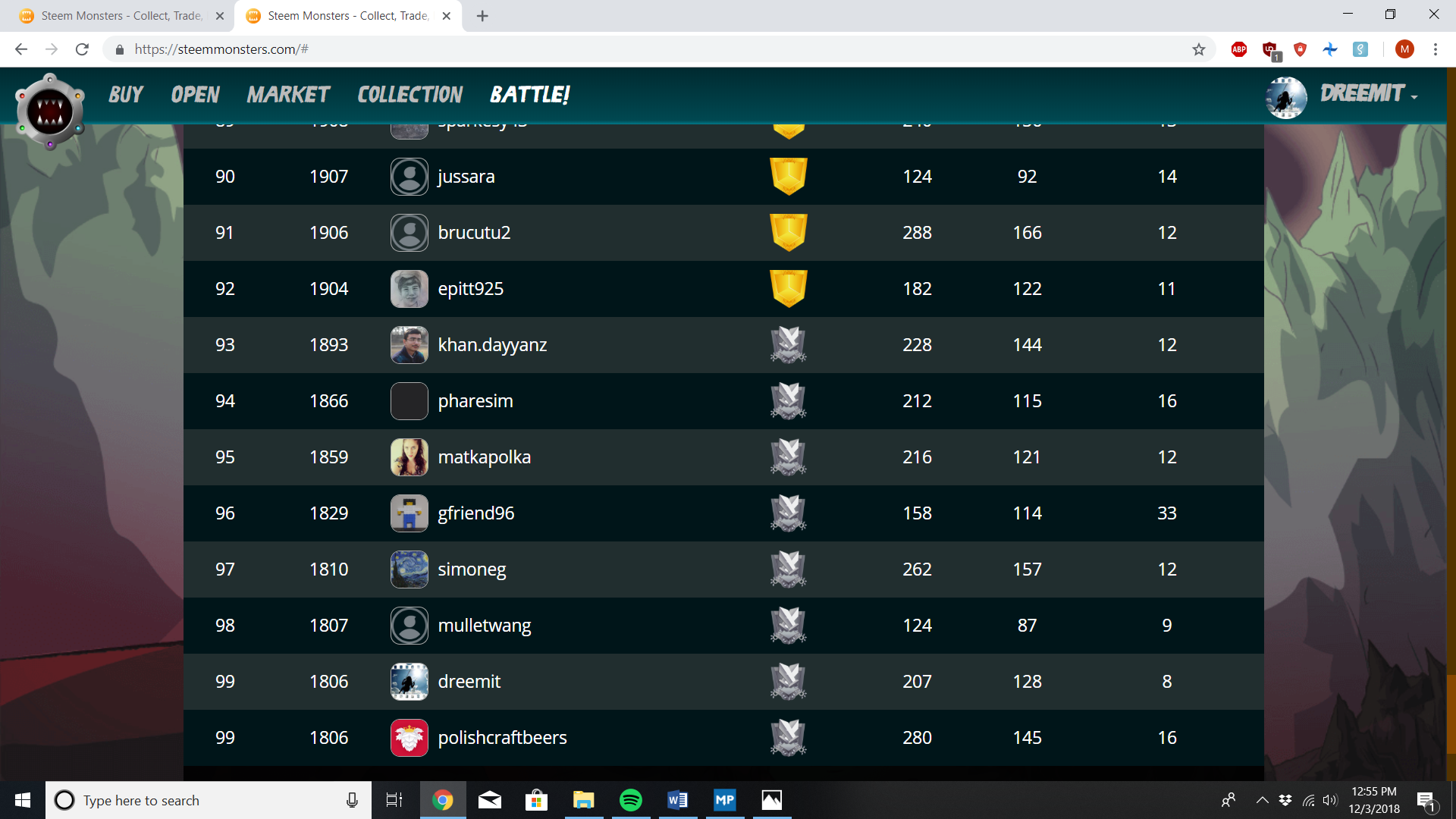Reload the page
This screenshot has height=819, width=1456.
click(x=82, y=49)
